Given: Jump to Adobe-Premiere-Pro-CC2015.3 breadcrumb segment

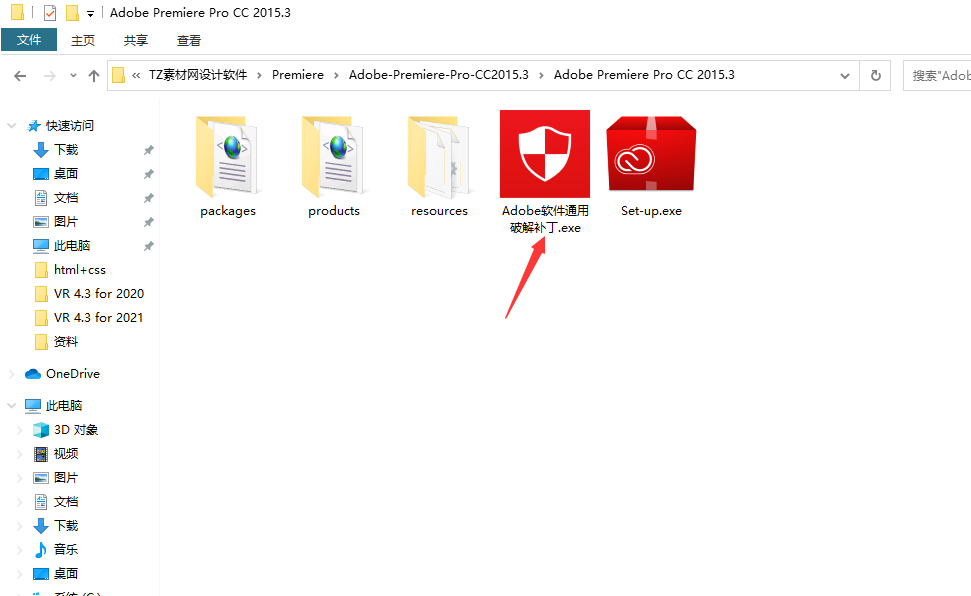Looking at the screenshot, I should pos(438,75).
